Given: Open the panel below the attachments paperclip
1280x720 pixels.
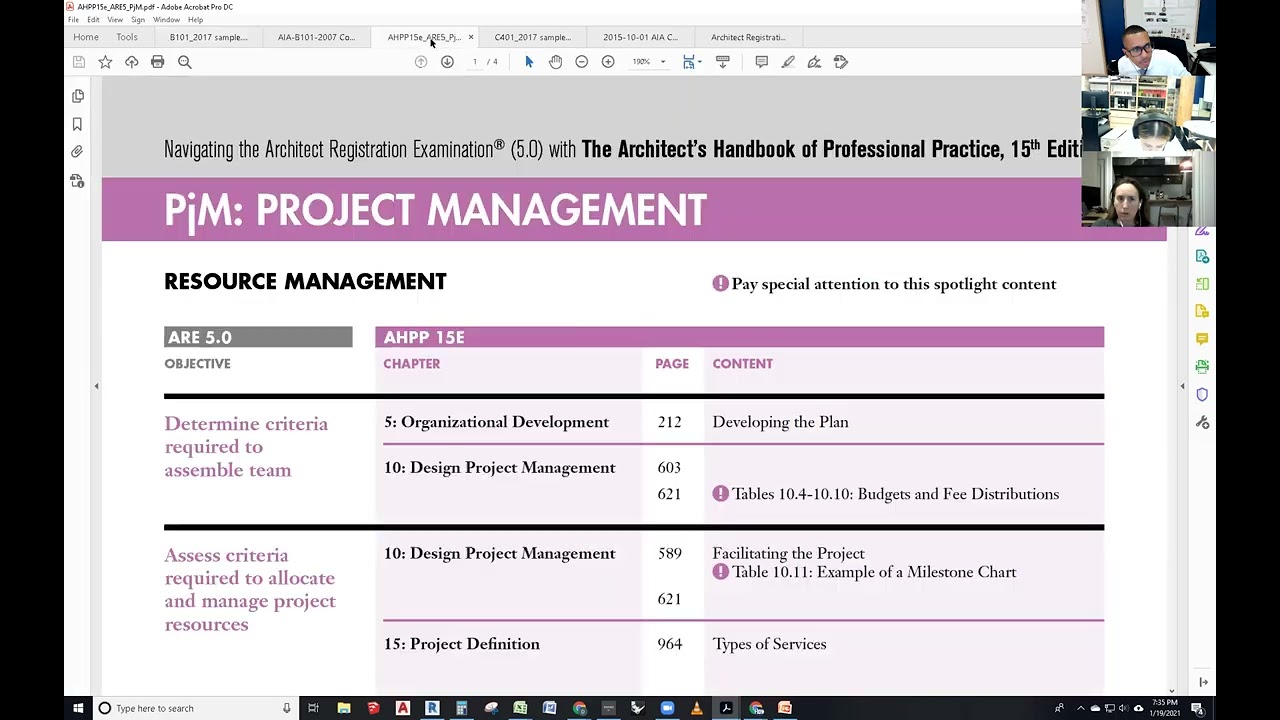Looking at the screenshot, I should [x=77, y=181].
